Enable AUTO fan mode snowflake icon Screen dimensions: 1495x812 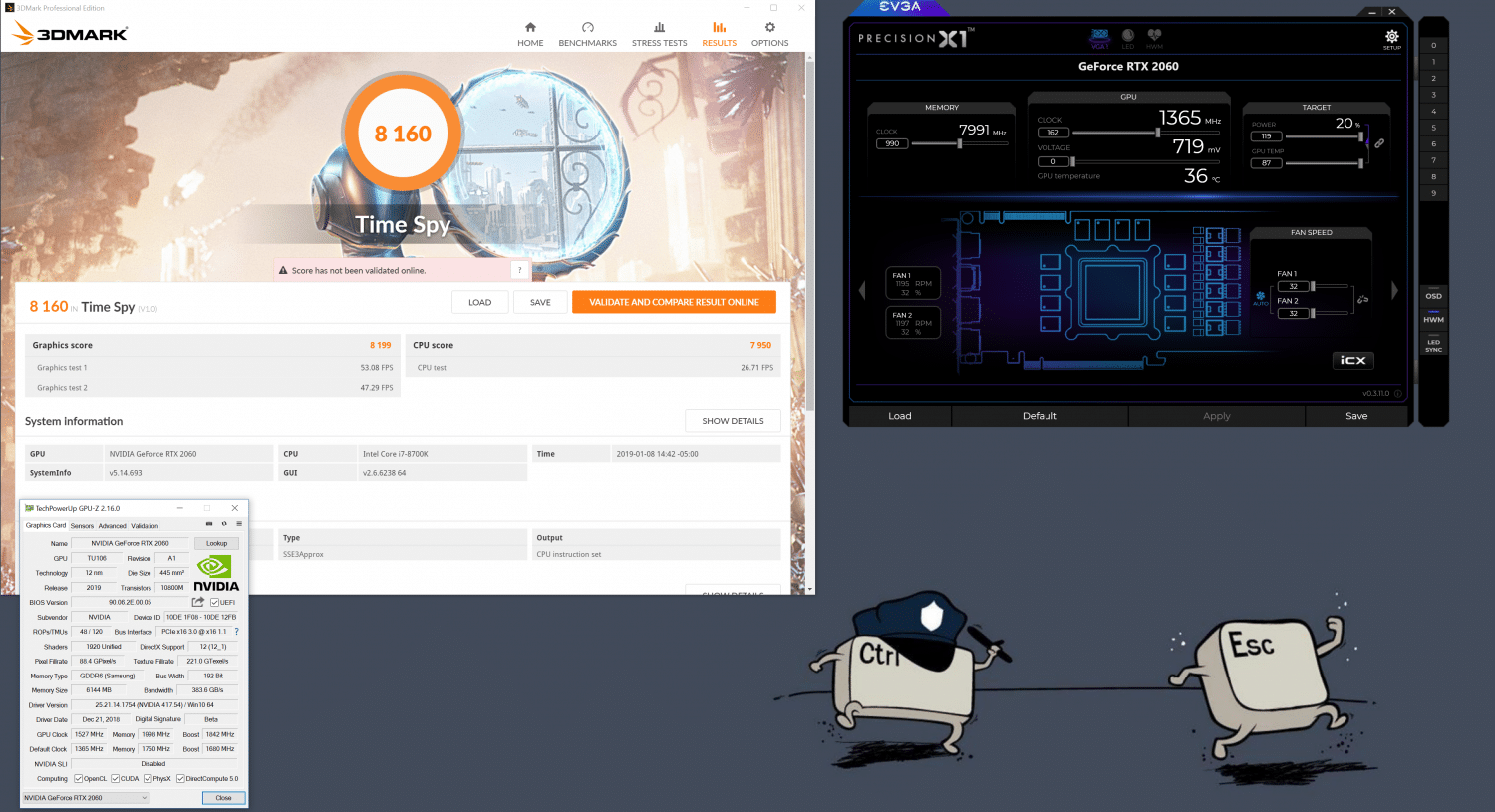click(1260, 297)
